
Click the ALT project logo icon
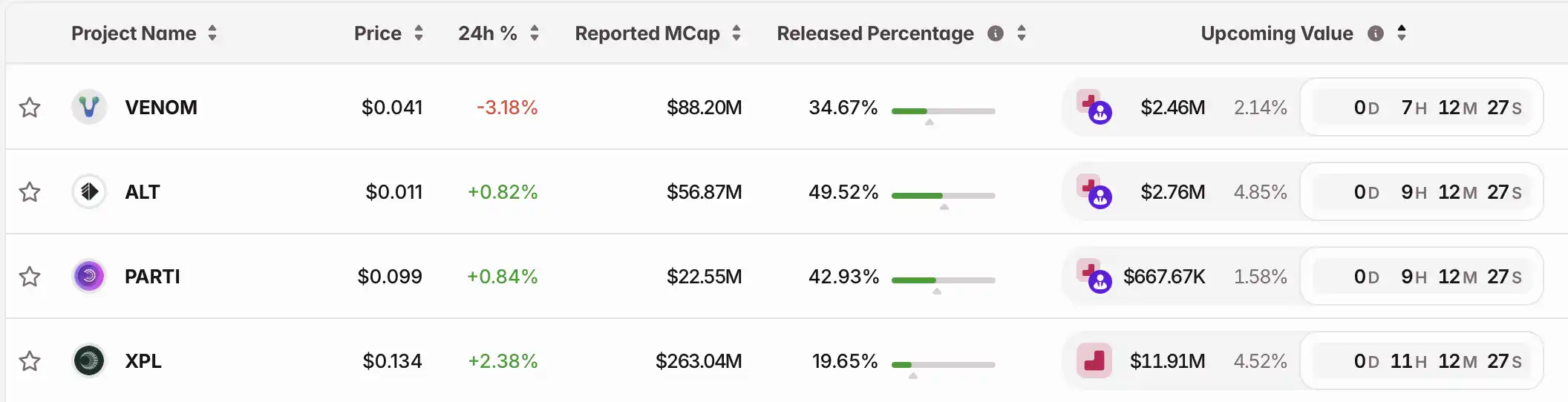coord(89,192)
